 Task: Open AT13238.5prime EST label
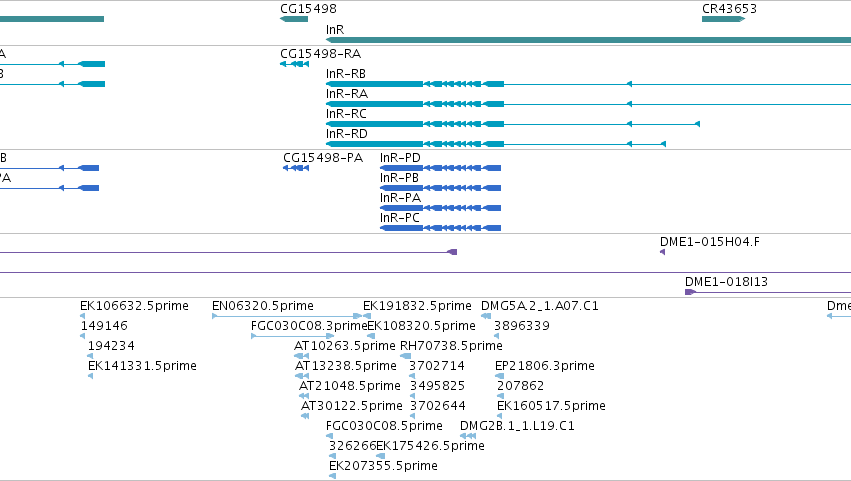click(346, 366)
